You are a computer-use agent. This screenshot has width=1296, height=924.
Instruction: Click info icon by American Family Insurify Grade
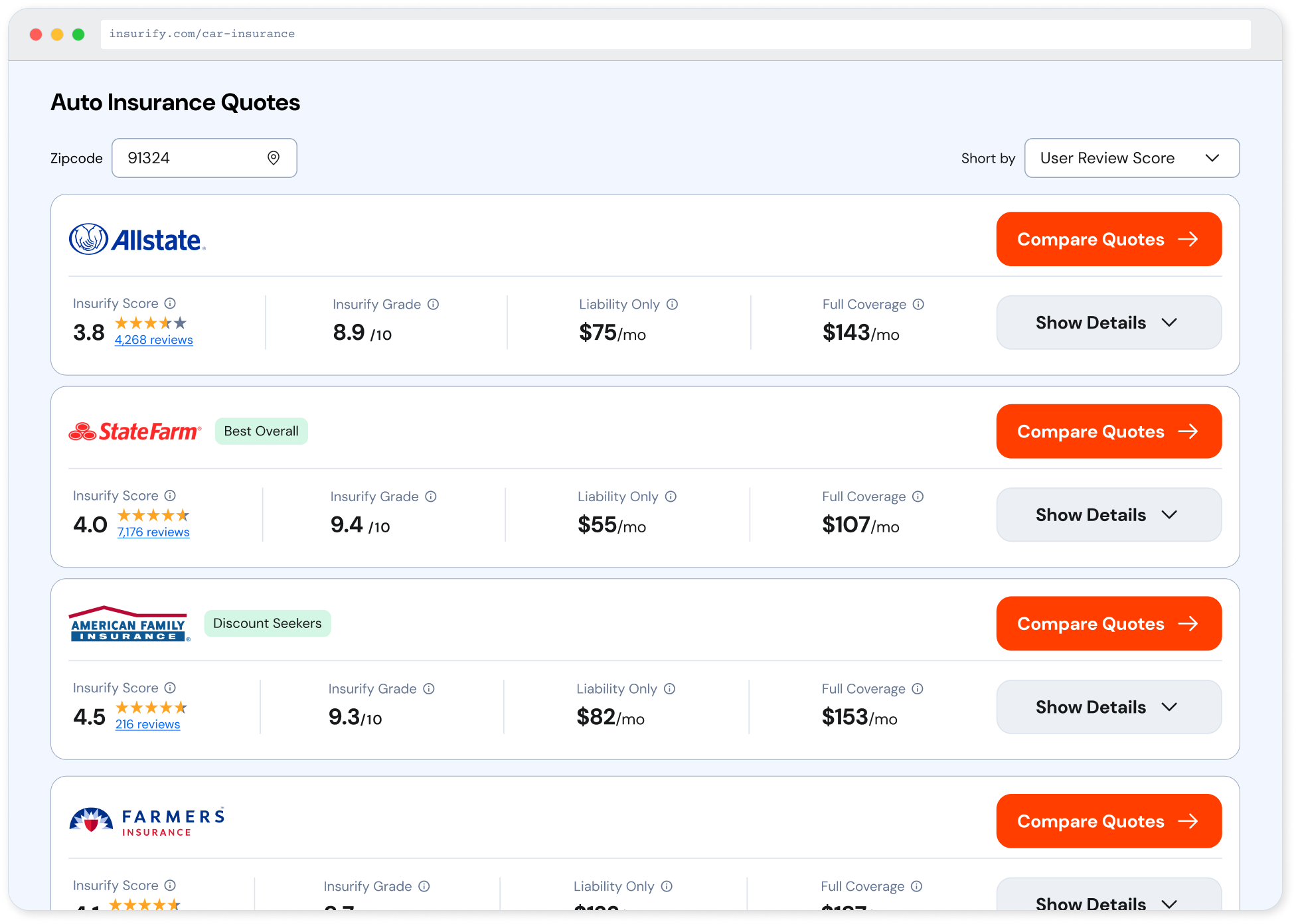[429, 689]
